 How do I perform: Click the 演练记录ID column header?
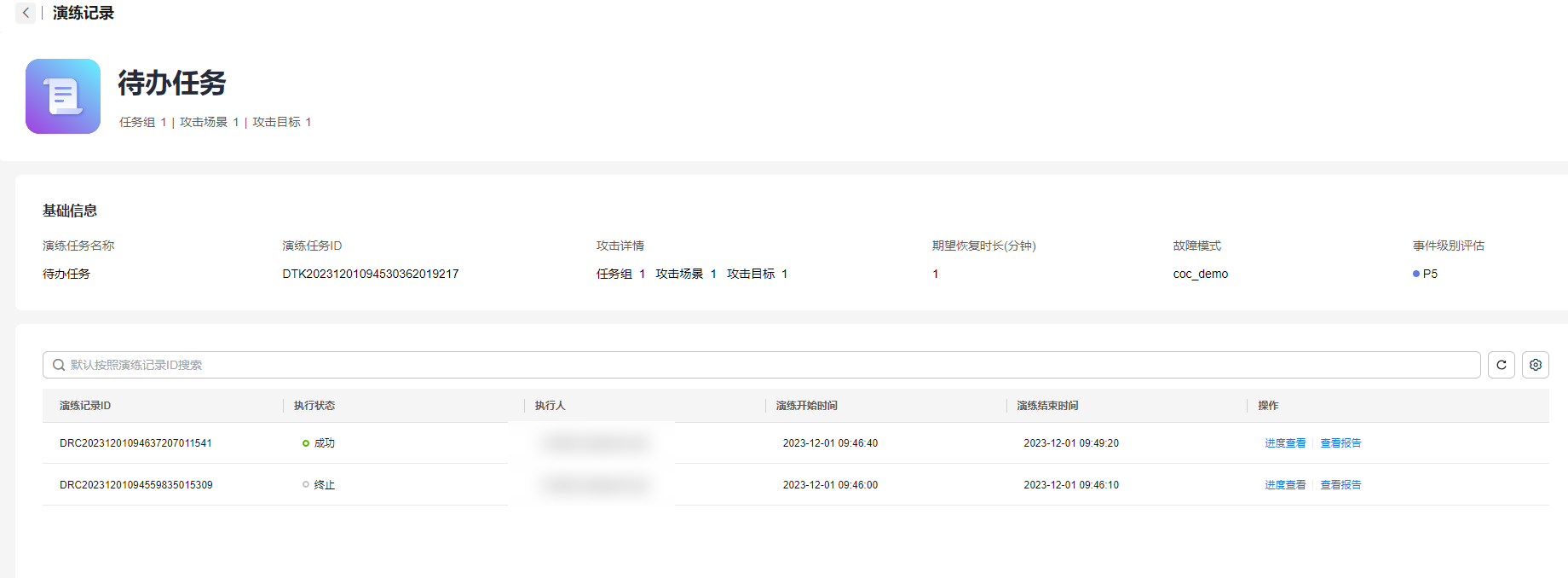point(85,406)
